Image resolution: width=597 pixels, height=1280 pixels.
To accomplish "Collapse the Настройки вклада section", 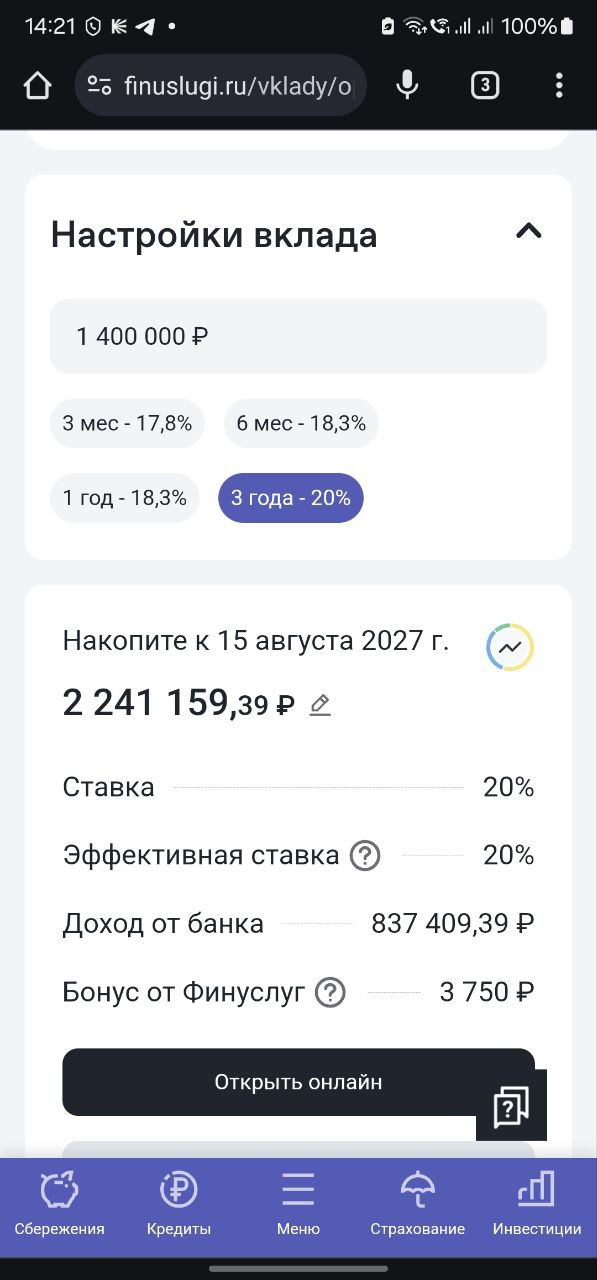I will pyautogui.click(x=528, y=232).
